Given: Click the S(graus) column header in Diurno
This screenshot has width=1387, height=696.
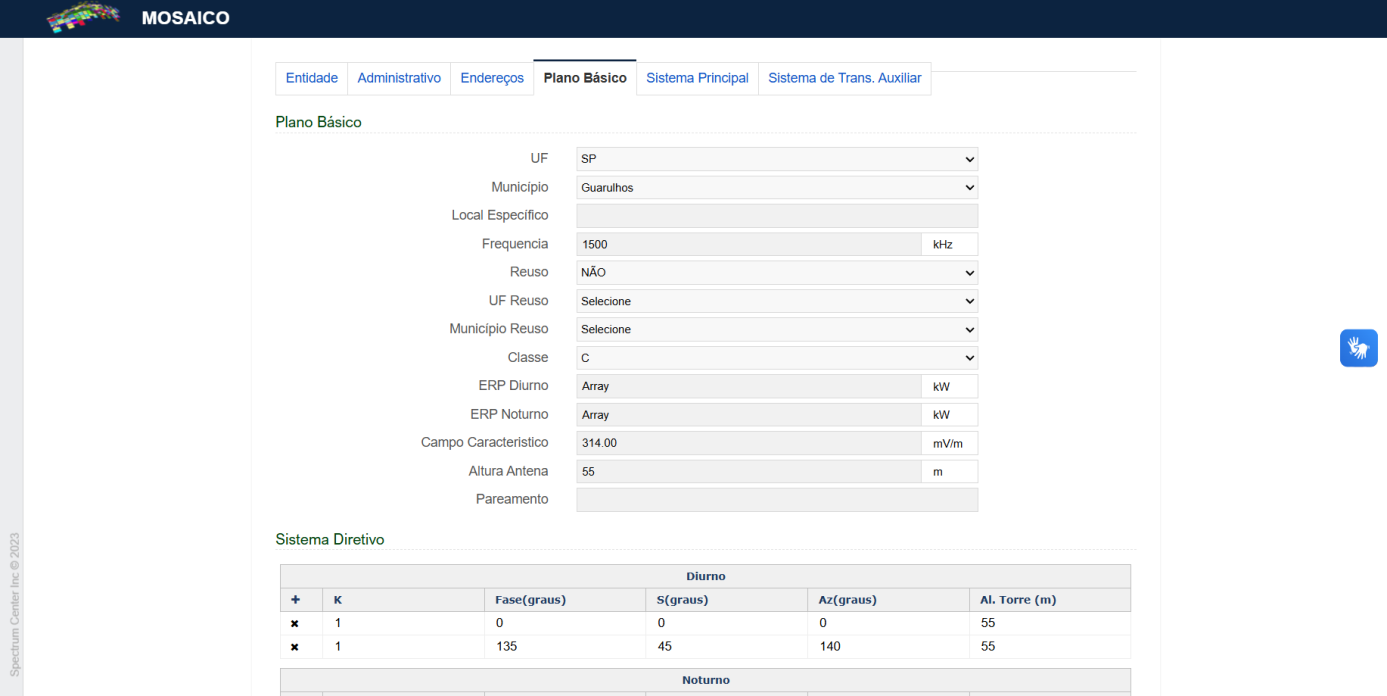Looking at the screenshot, I should (726, 600).
